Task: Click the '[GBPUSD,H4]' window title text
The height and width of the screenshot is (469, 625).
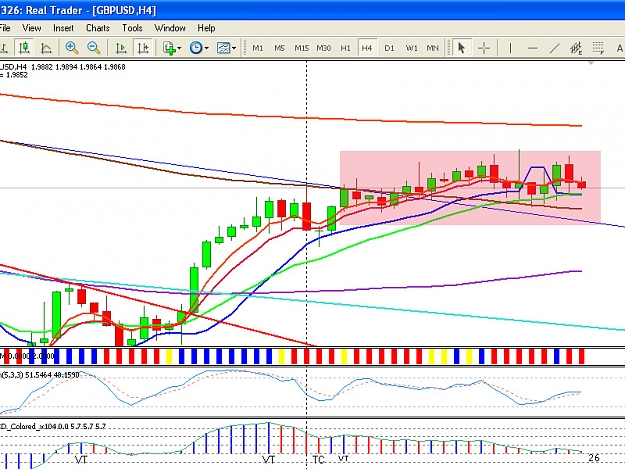Action: [x=124, y=10]
